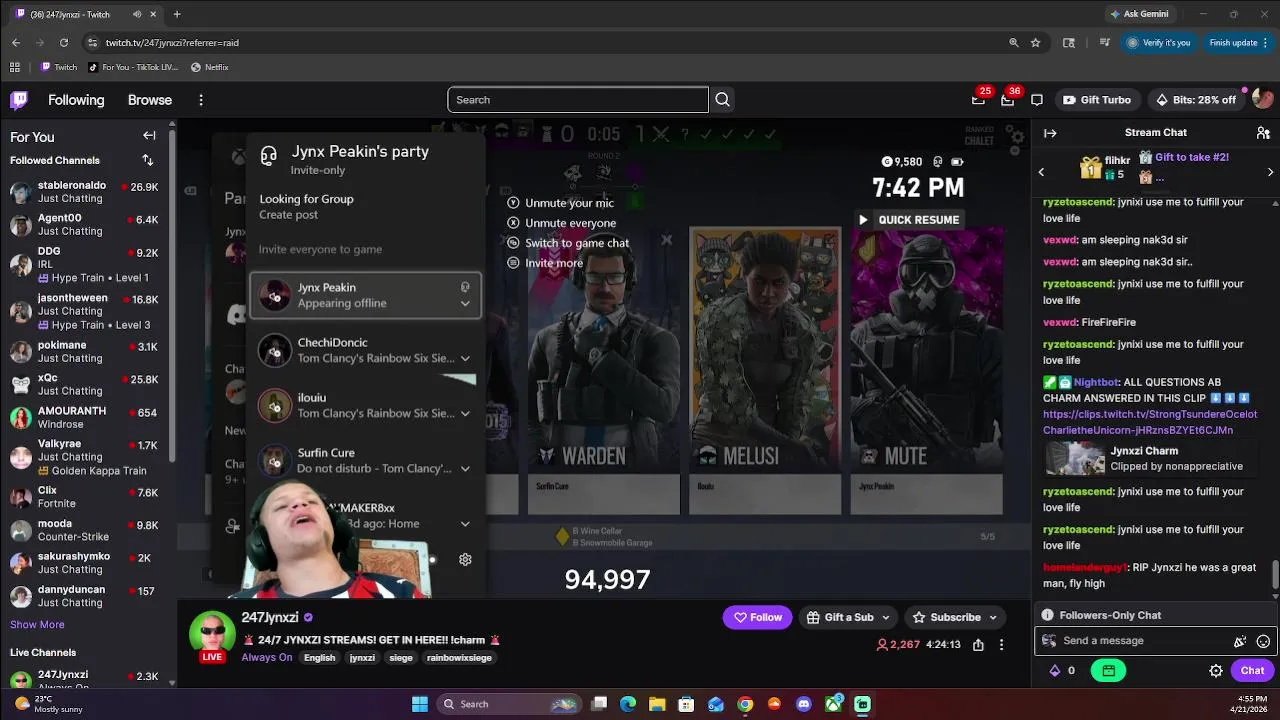This screenshot has height=720, width=1280.
Task: Click the Bits balance diamond icon
Action: tap(1054, 671)
